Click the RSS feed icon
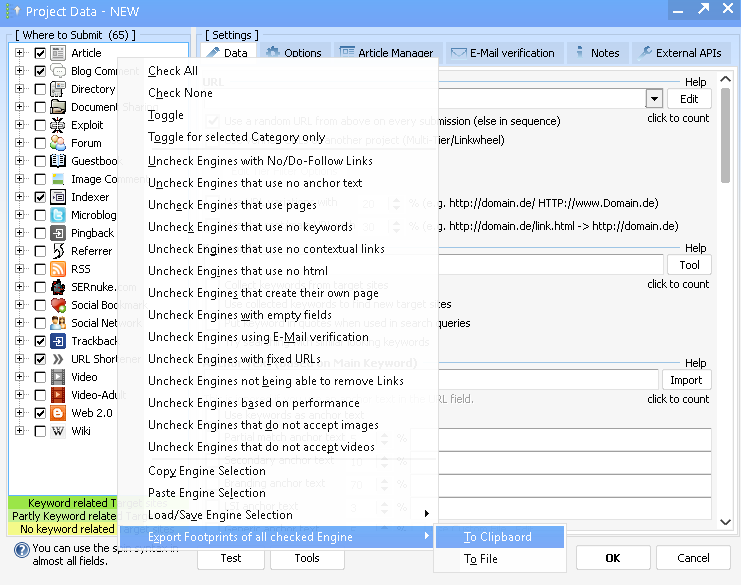Screen dimensions: 741x585 click(58, 269)
